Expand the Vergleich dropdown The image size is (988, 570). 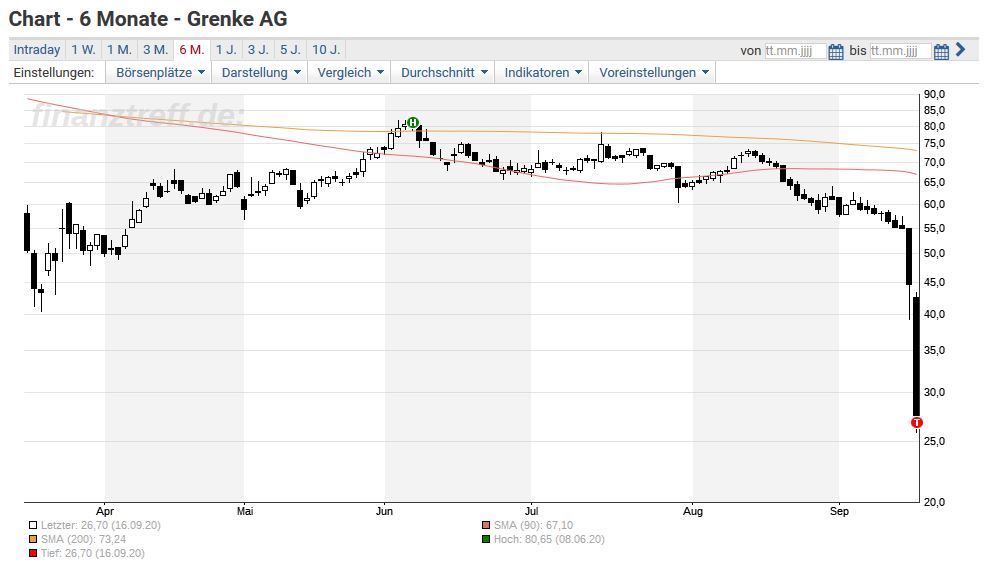coord(350,72)
